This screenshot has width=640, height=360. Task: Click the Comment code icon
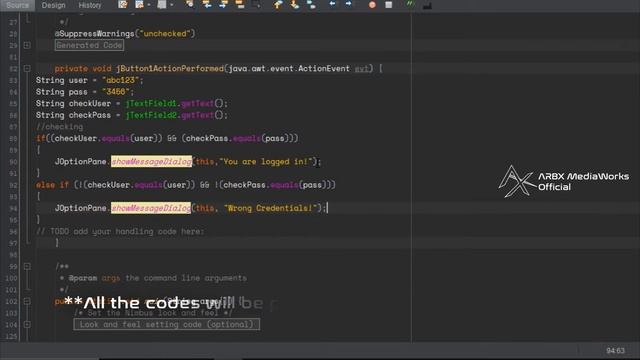[410, 5]
